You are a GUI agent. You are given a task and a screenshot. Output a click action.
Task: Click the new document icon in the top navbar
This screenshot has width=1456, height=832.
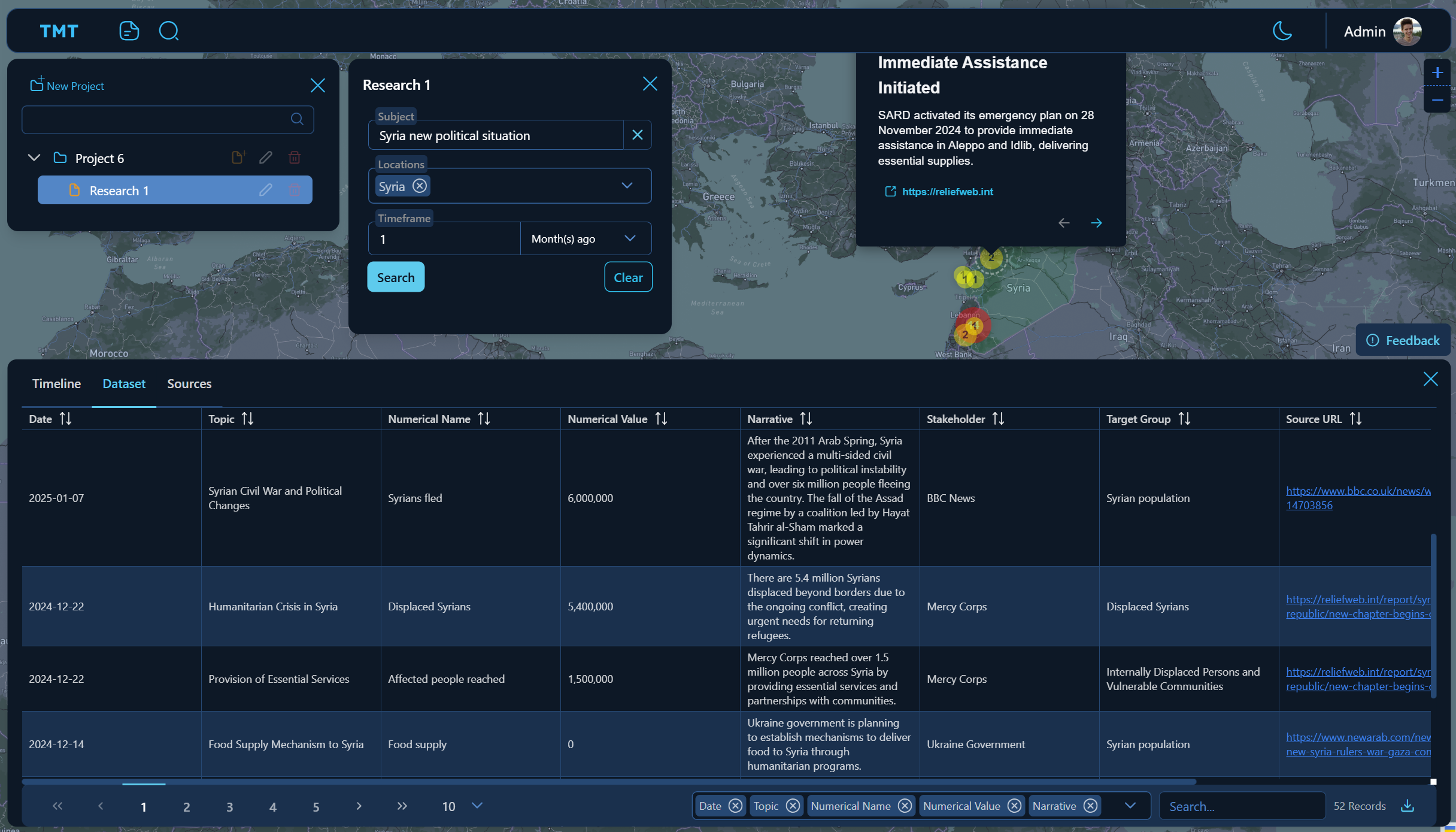pyautogui.click(x=129, y=31)
